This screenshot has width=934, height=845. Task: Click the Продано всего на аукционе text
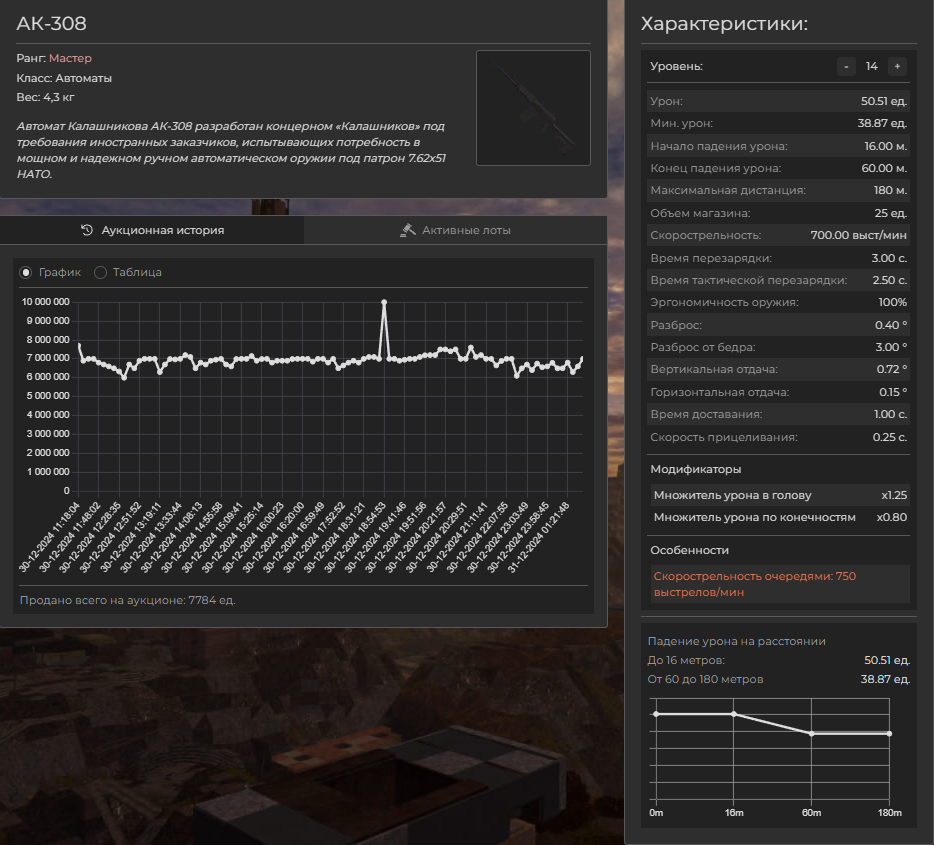127,600
